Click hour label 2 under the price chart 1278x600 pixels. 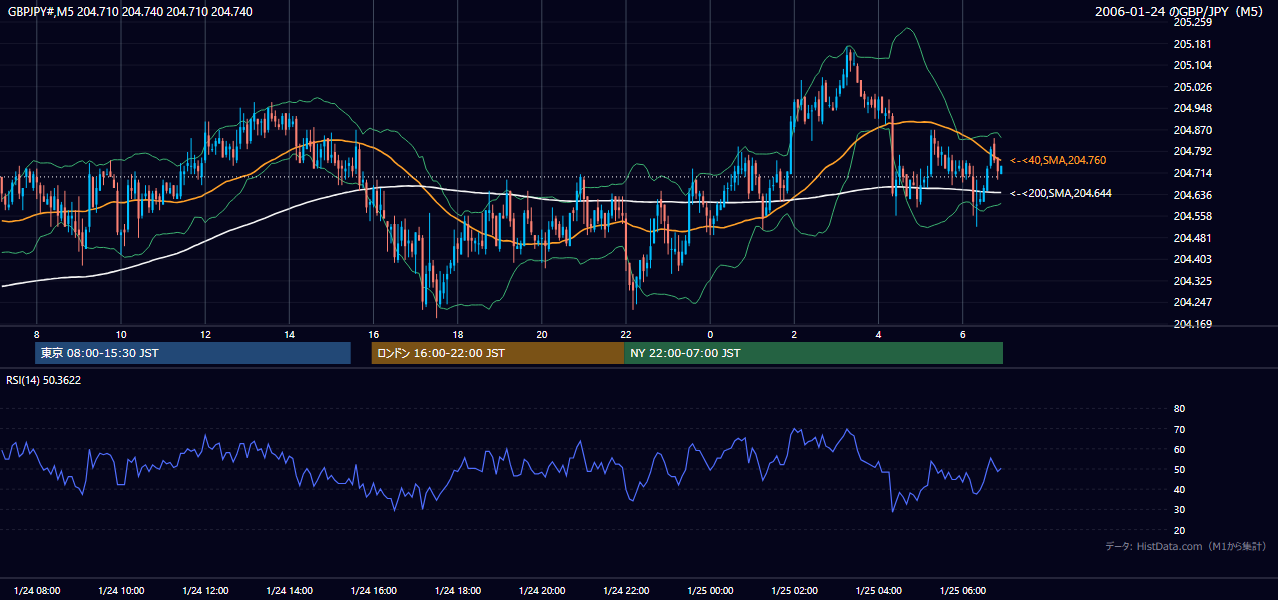[794, 334]
